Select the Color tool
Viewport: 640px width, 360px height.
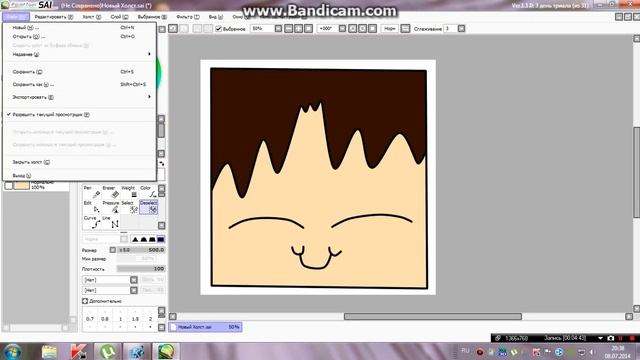pos(148,192)
